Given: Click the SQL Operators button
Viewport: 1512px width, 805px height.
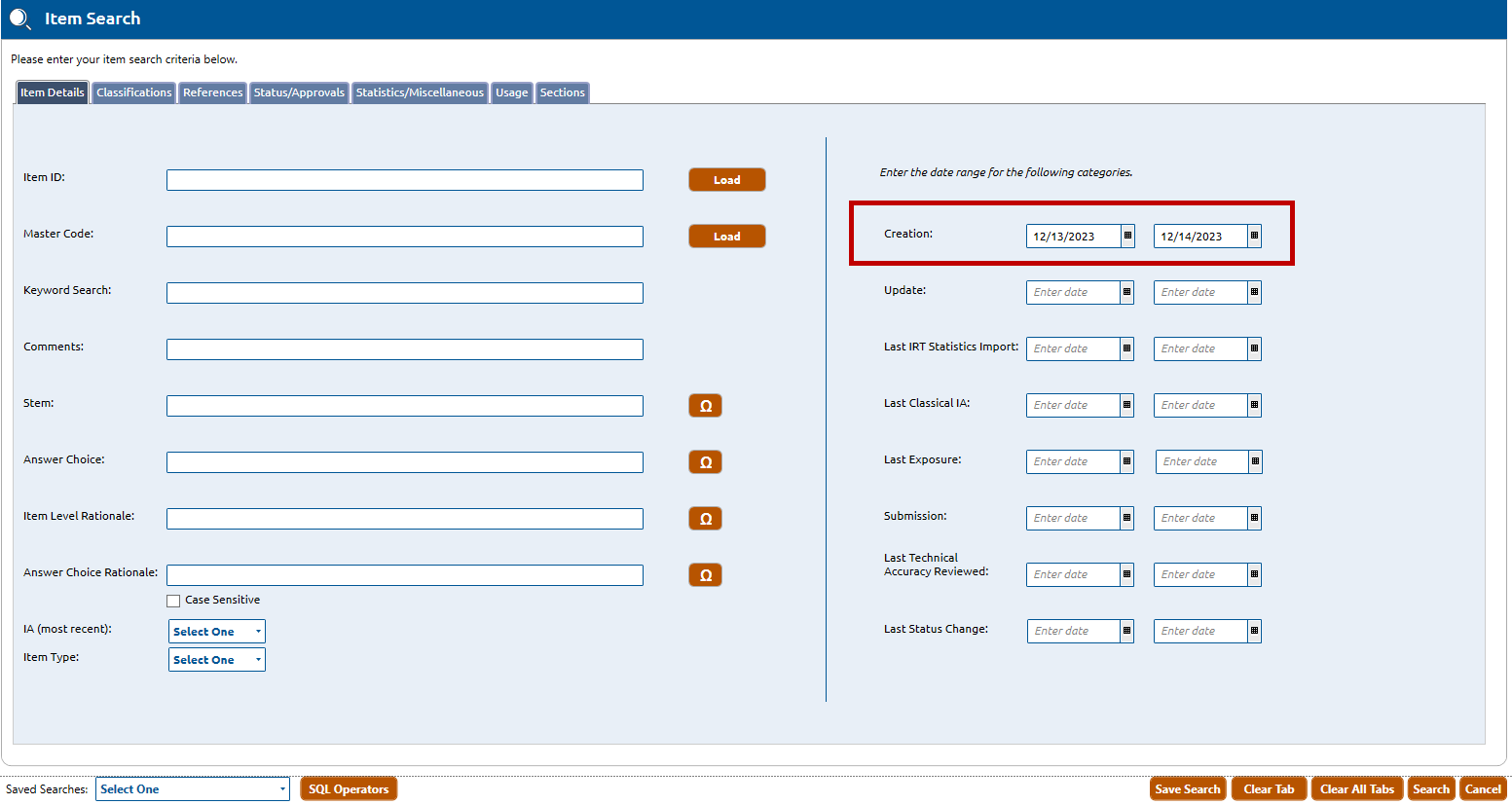Looking at the screenshot, I should (x=349, y=789).
